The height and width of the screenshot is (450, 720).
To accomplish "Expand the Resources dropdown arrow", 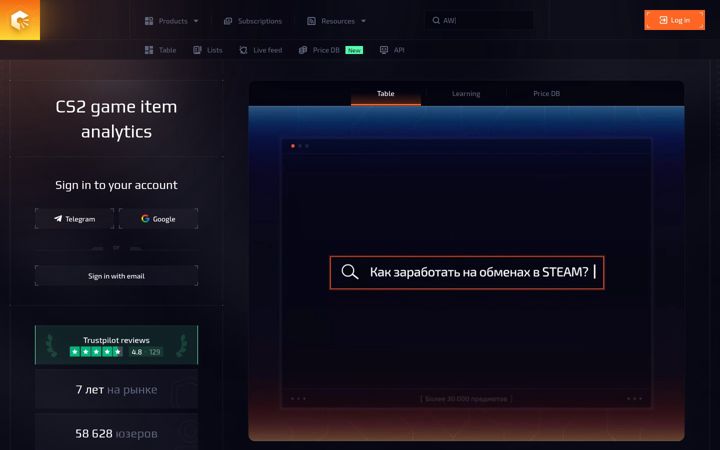I will click(363, 21).
